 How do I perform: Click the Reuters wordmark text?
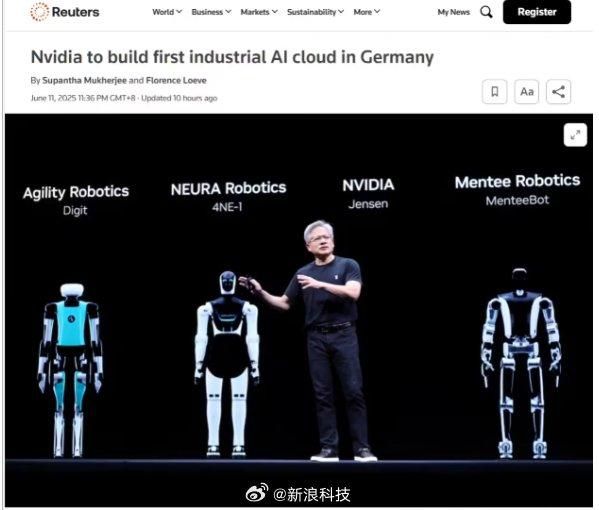pyautogui.click(x=75, y=12)
